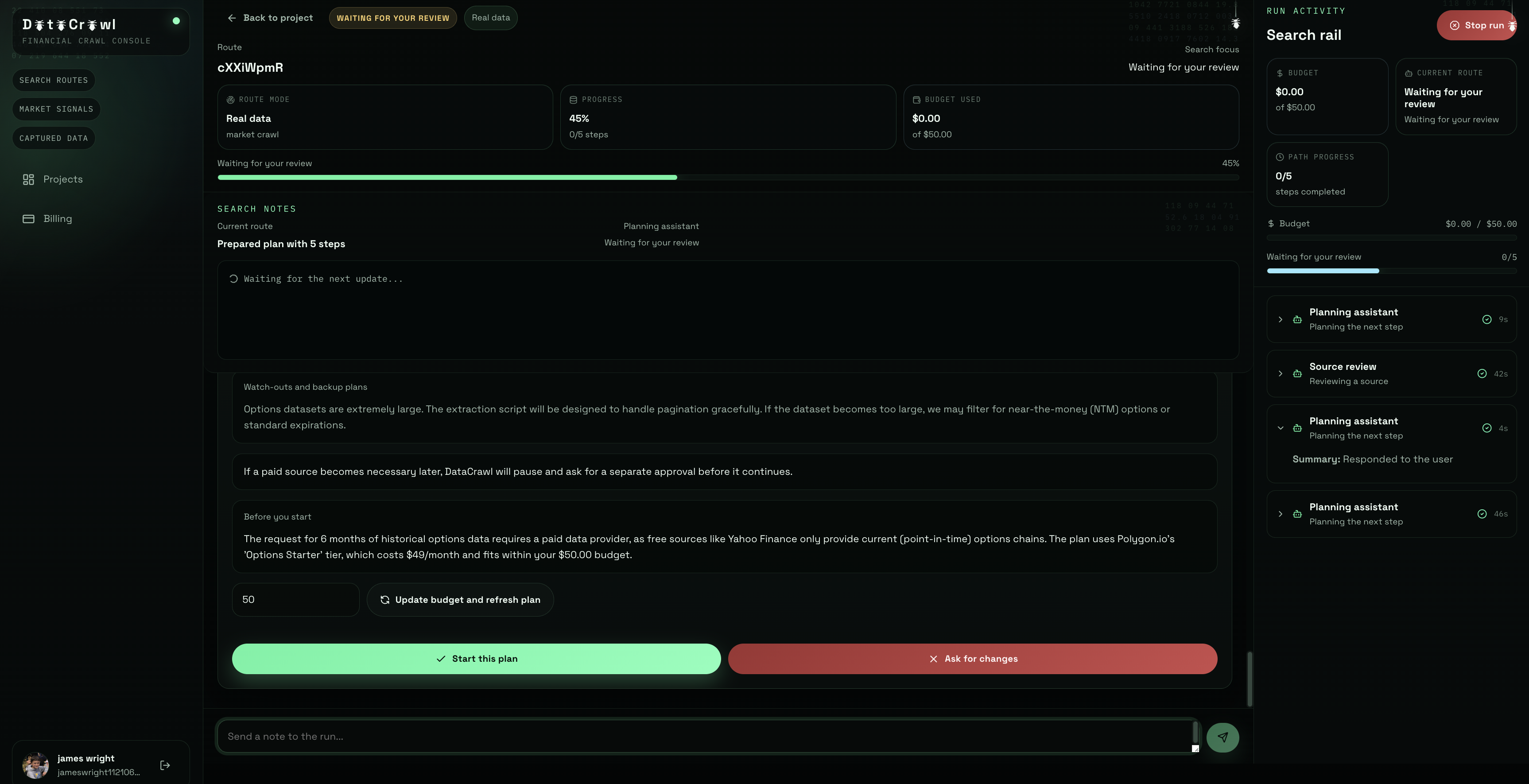Screen dimensions: 1529x784
Task: Expand the Source review activity entry
Action: coord(1281,374)
